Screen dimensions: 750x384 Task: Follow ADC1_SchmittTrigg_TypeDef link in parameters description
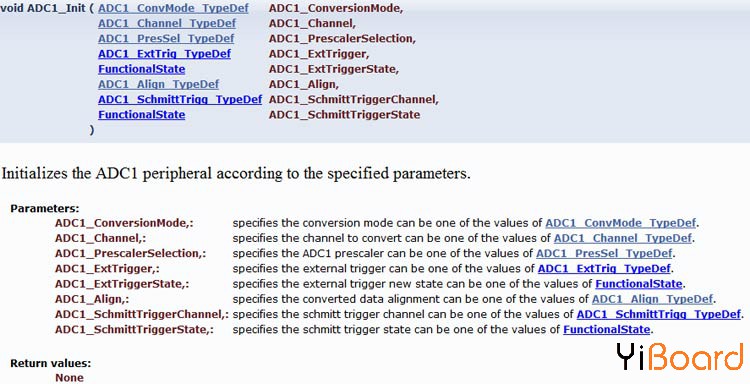click(659, 315)
